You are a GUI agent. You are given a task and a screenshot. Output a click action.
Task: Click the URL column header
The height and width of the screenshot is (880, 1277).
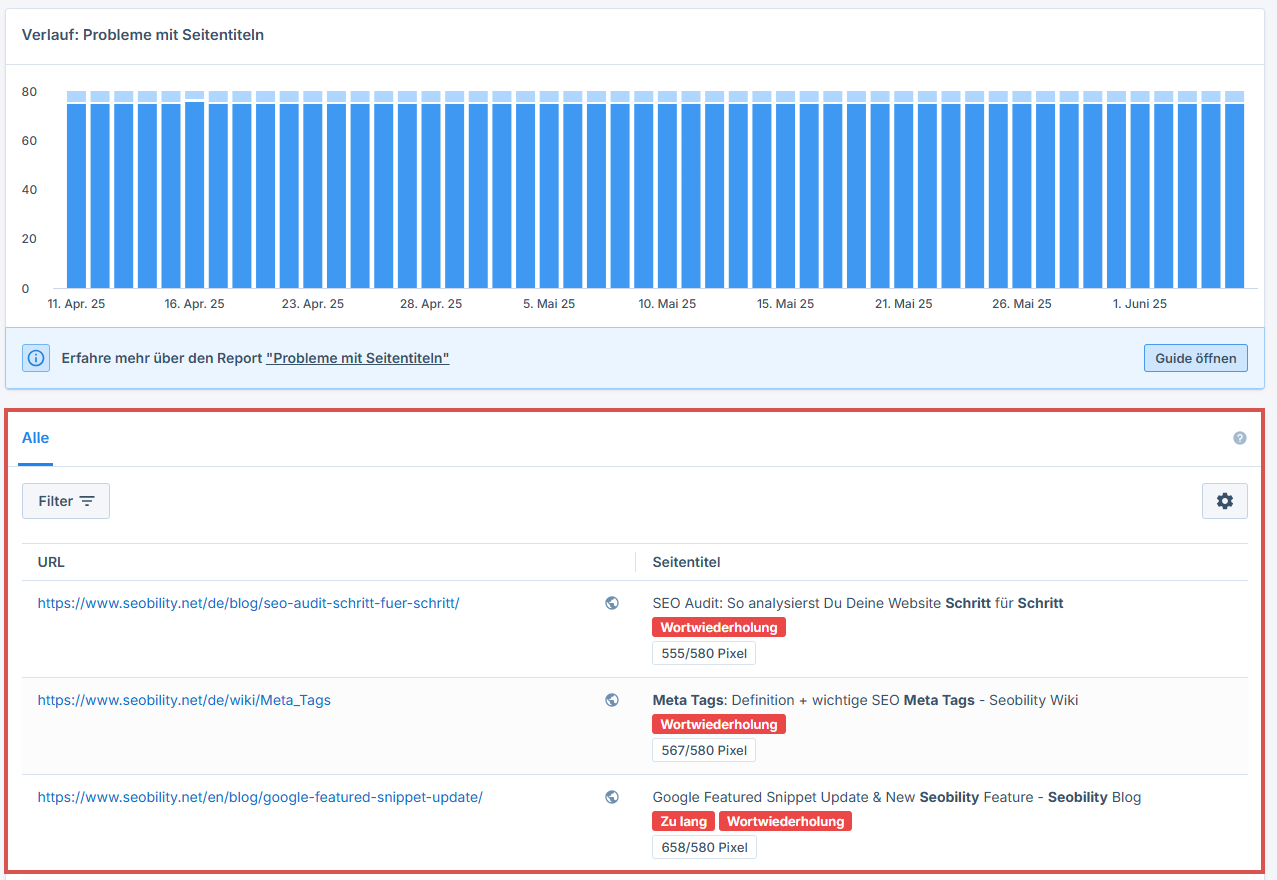(51, 562)
